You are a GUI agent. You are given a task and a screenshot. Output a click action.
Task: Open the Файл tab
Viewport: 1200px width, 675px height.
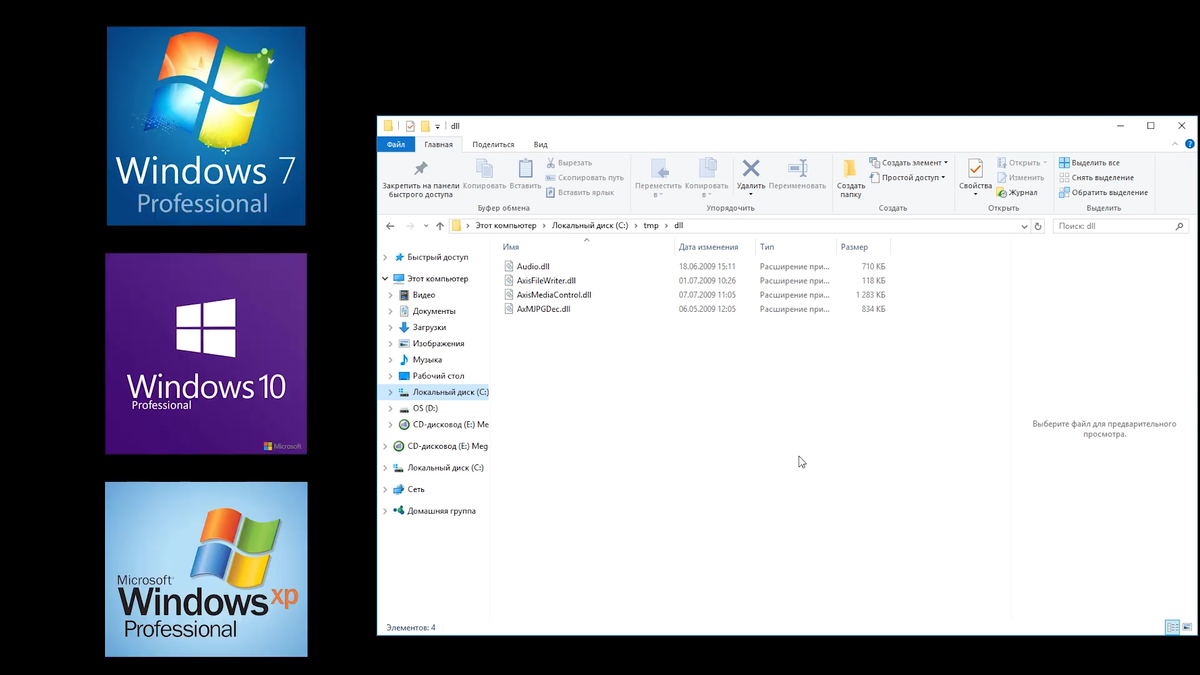coord(396,144)
